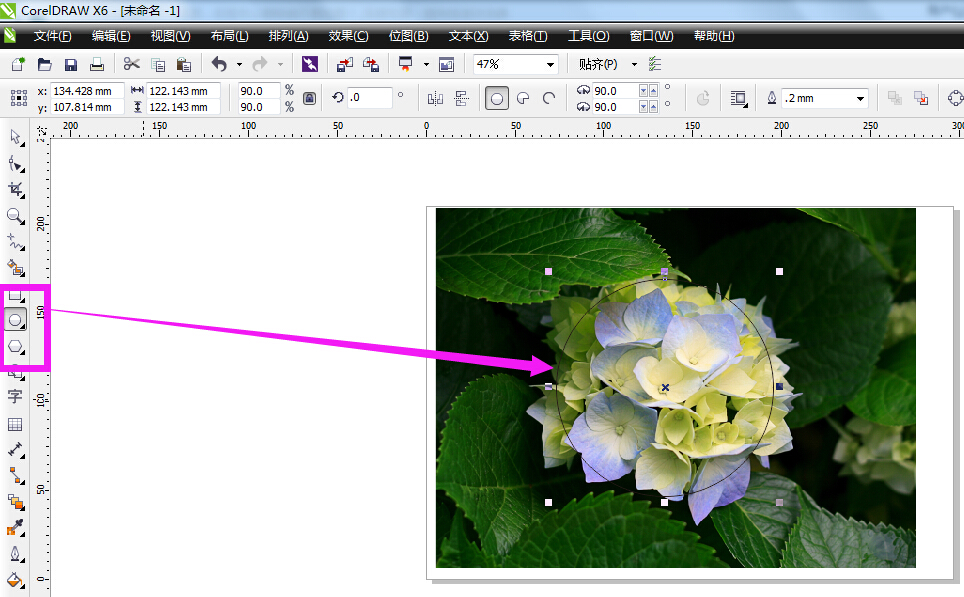Image resolution: width=964 pixels, height=597 pixels.
Task: Import a file using import icon
Action: 345,64
